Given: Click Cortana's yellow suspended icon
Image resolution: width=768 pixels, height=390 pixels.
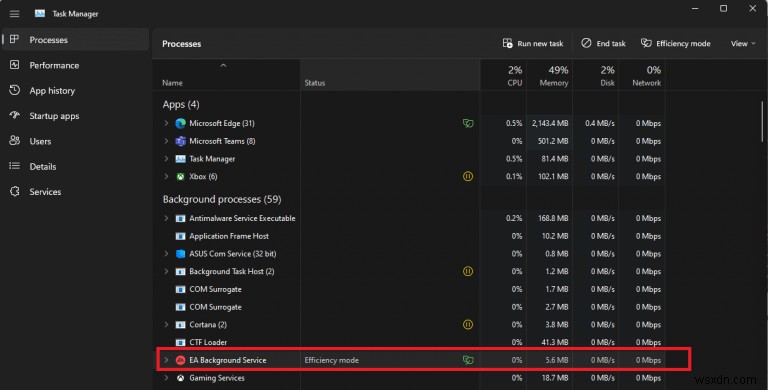Looking at the screenshot, I should [468, 324].
